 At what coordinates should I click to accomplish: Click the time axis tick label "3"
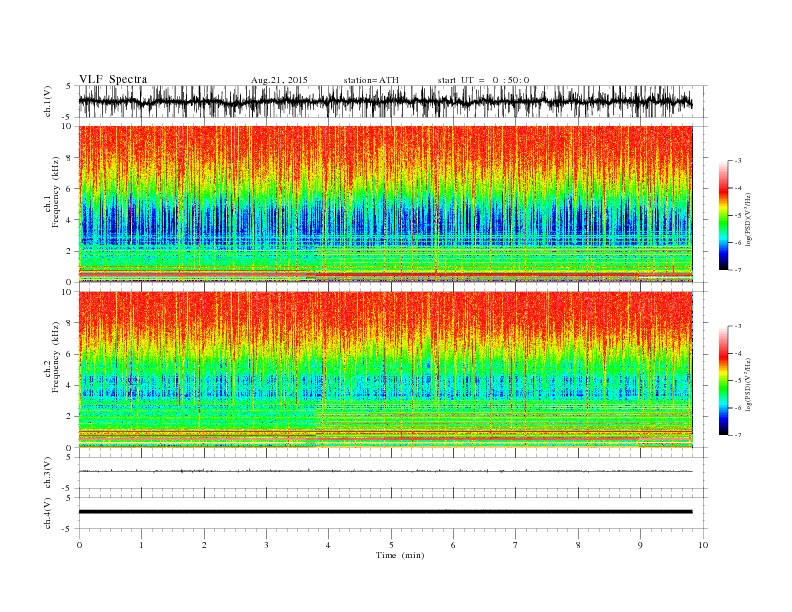(x=266, y=545)
